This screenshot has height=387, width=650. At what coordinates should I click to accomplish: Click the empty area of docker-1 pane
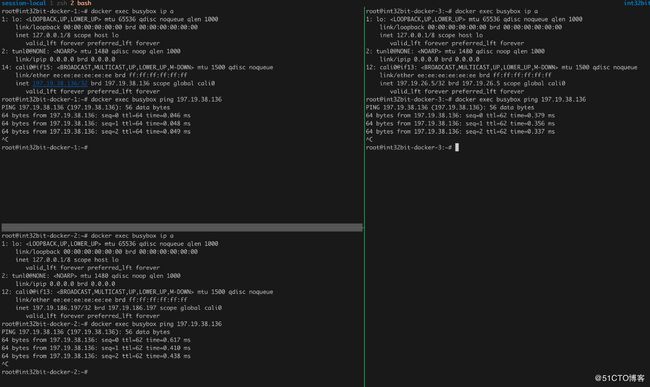[182, 186]
